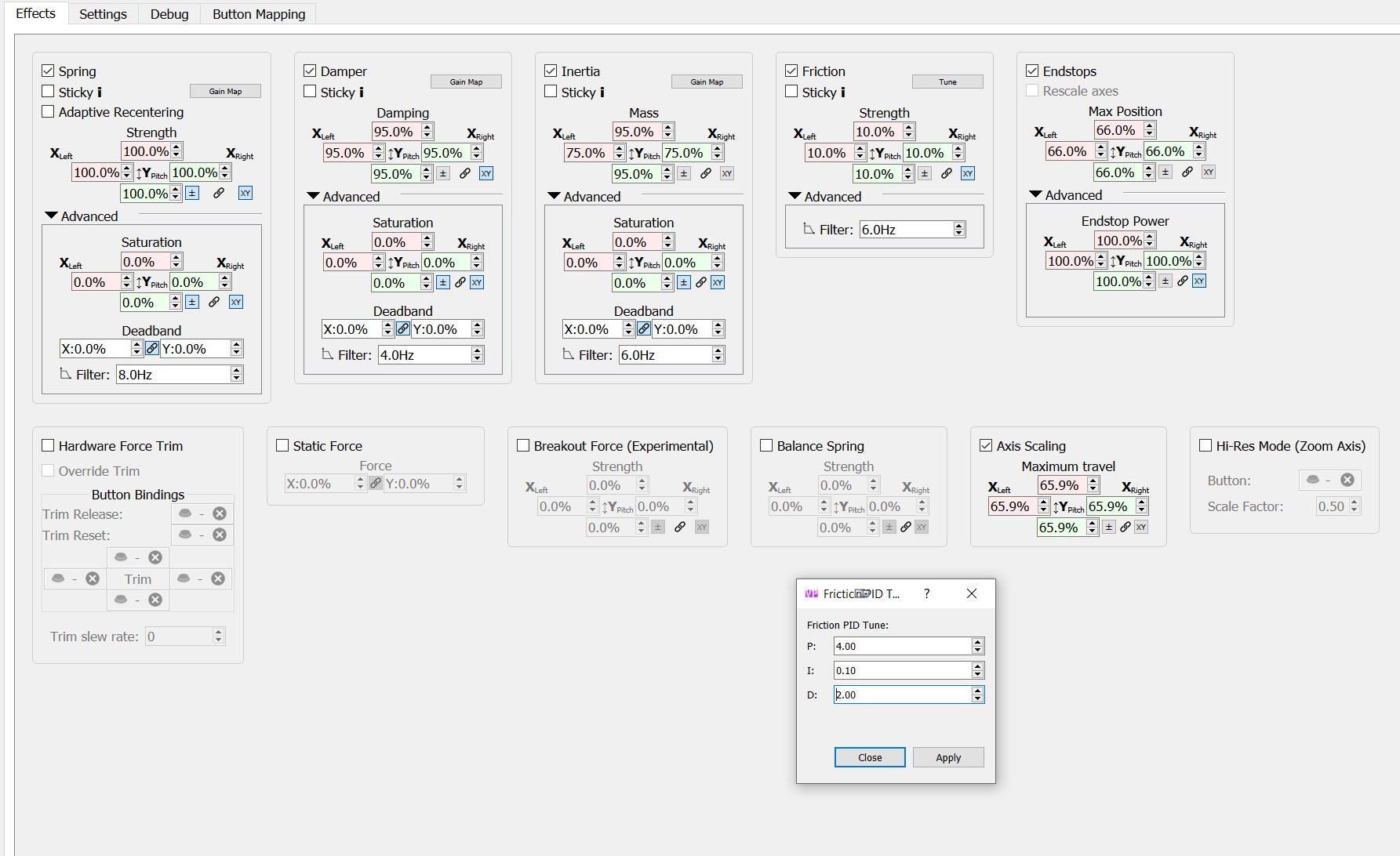Toggle XY icon in Damper Damping row

486,173
